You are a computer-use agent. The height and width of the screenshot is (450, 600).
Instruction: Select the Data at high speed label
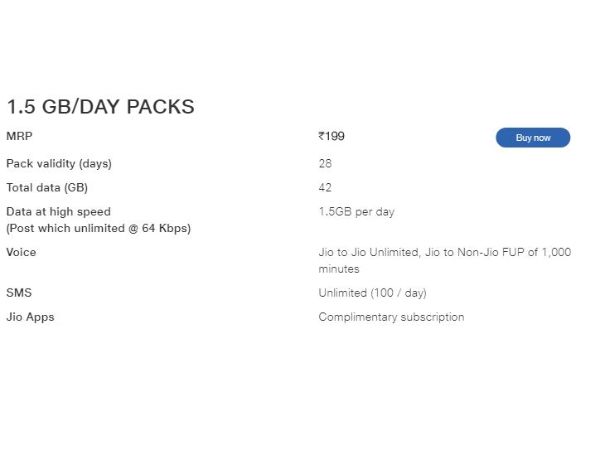(58, 212)
